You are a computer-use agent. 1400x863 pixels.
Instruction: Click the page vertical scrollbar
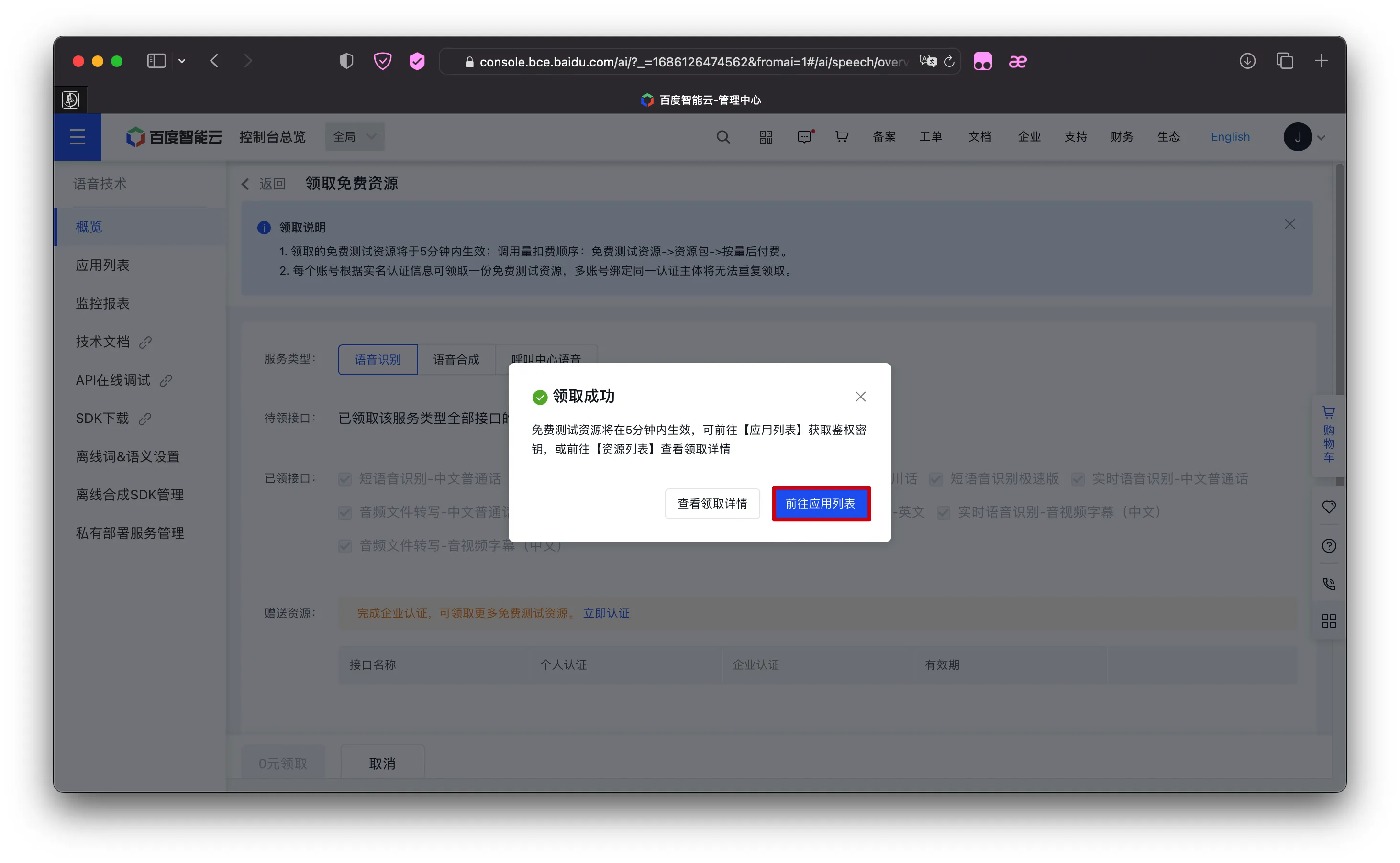(x=1338, y=280)
